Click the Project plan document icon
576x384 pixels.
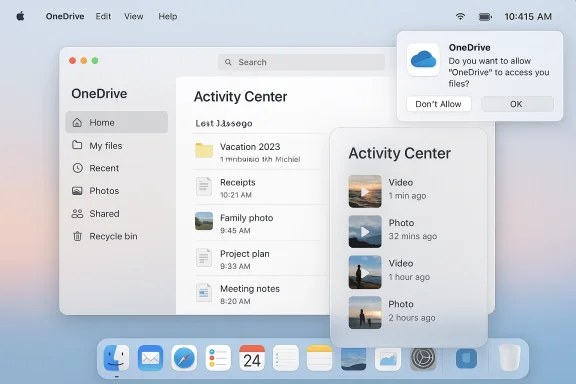204,257
